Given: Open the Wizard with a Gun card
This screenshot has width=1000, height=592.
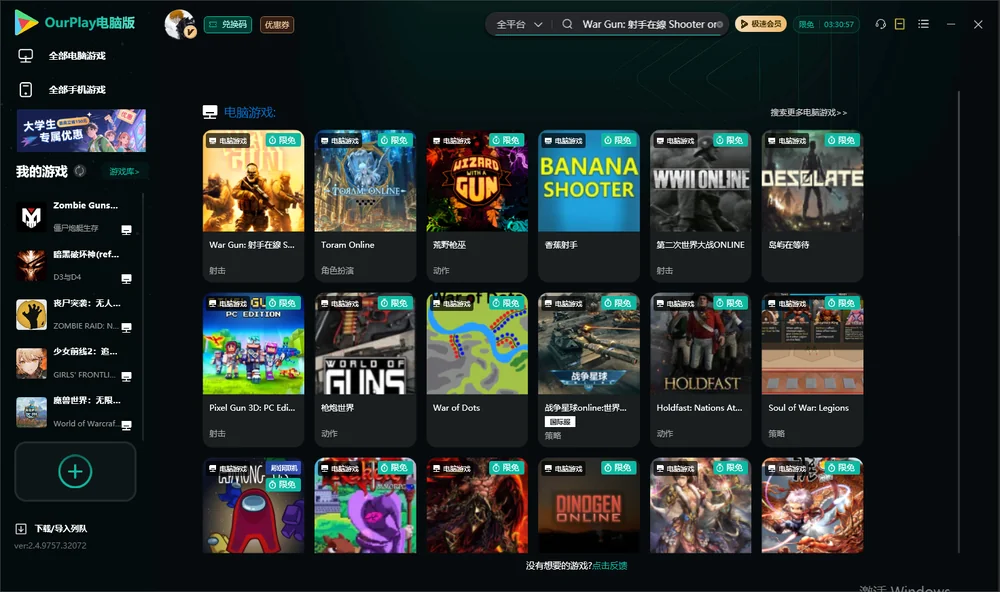Looking at the screenshot, I should pyautogui.click(x=477, y=206).
